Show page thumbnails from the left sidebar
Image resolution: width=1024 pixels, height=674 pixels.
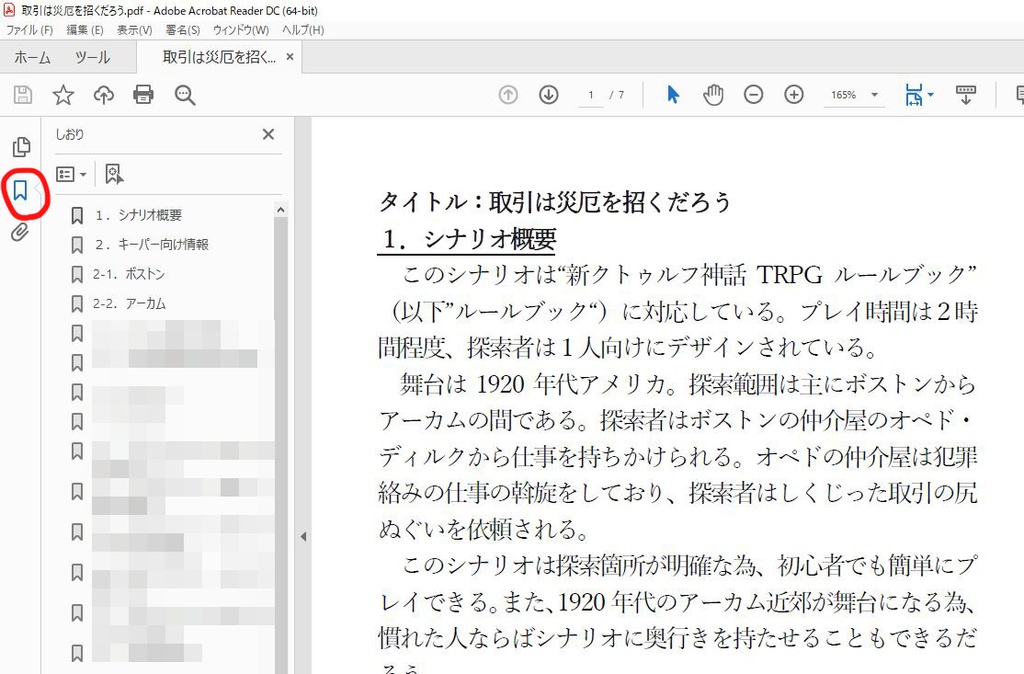pyautogui.click(x=21, y=146)
